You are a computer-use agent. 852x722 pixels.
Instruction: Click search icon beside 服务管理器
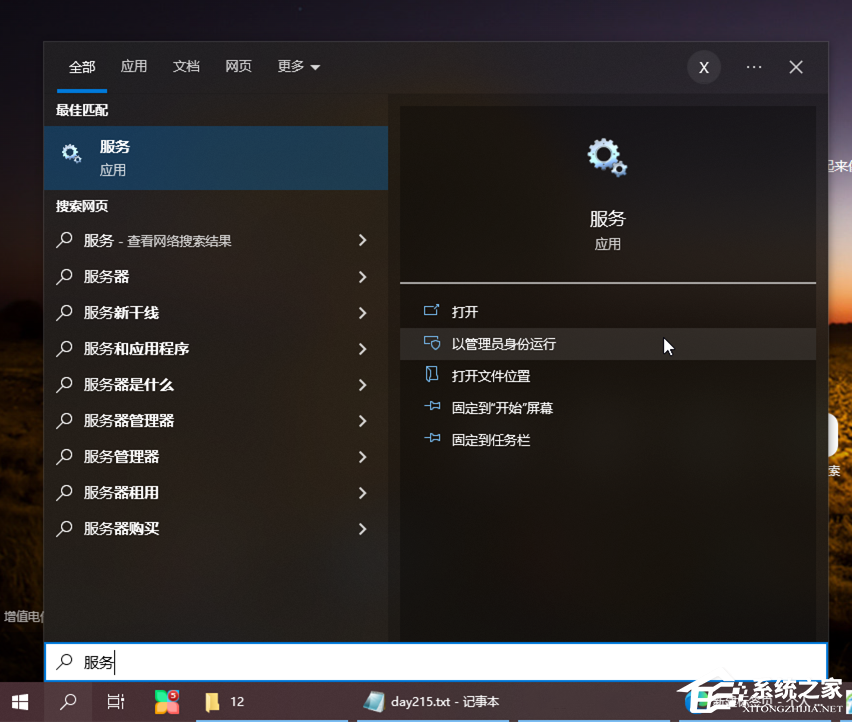click(65, 456)
